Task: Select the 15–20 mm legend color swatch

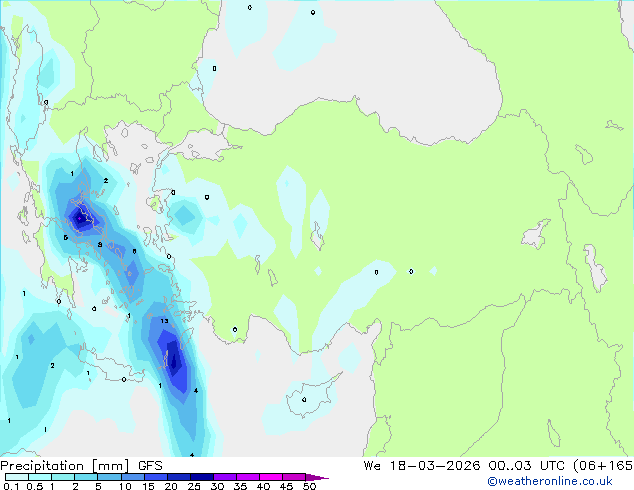Action: [156, 477]
